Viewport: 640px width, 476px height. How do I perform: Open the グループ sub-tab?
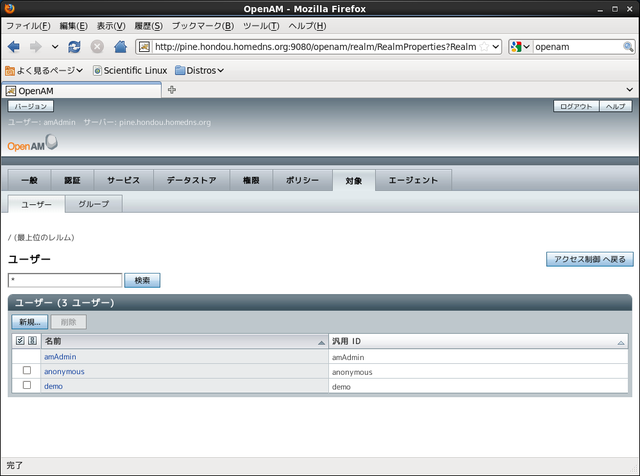click(x=94, y=203)
